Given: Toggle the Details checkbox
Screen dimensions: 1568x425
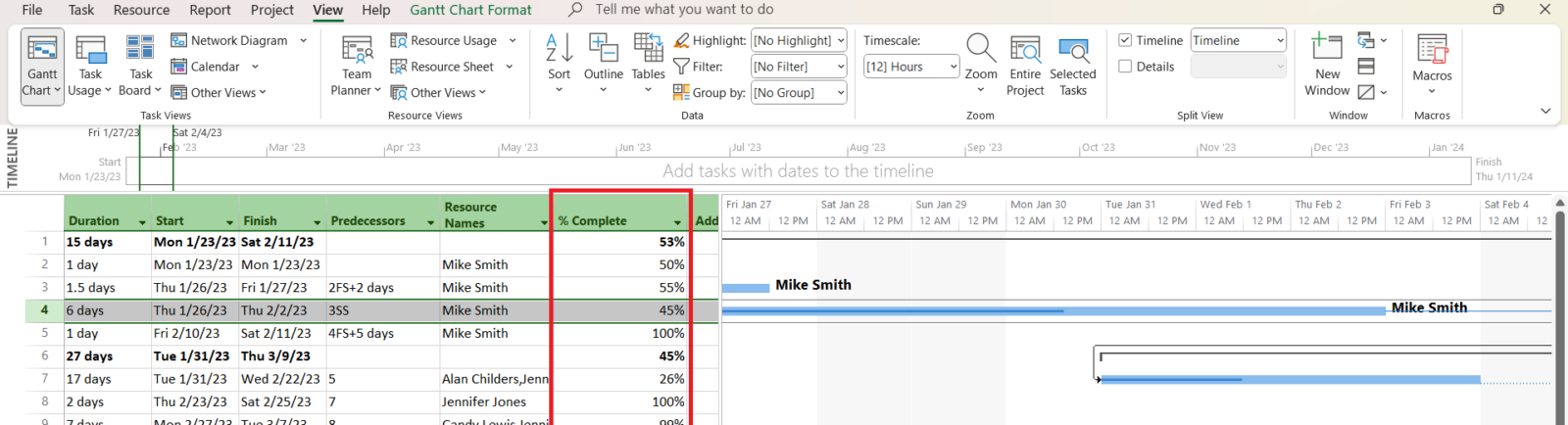Looking at the screenshot, I should (1126, 67).
